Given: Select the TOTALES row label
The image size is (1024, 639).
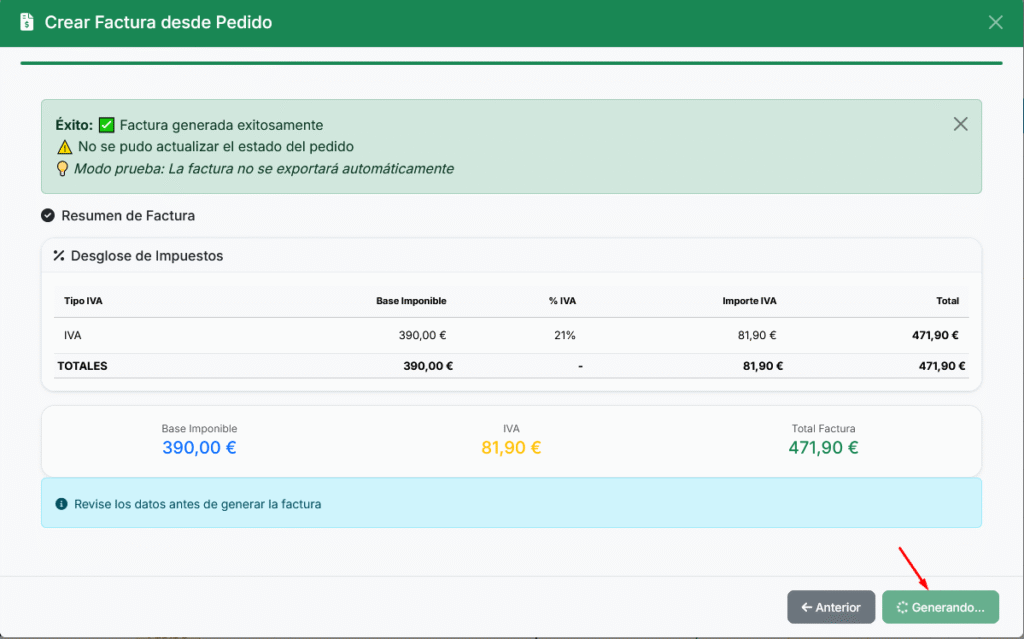Looking at the screenshot, I should tap(83, 366).
